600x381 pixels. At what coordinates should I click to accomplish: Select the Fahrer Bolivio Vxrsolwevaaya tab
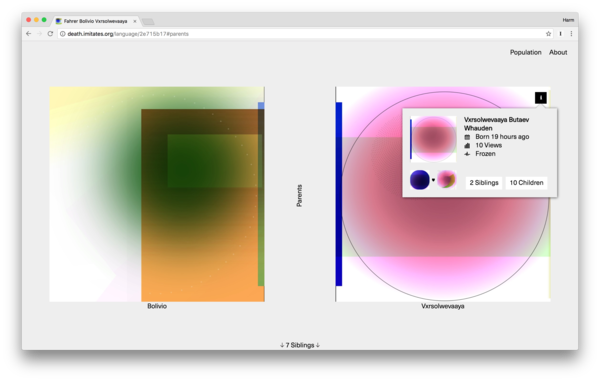tap(96, 21)
